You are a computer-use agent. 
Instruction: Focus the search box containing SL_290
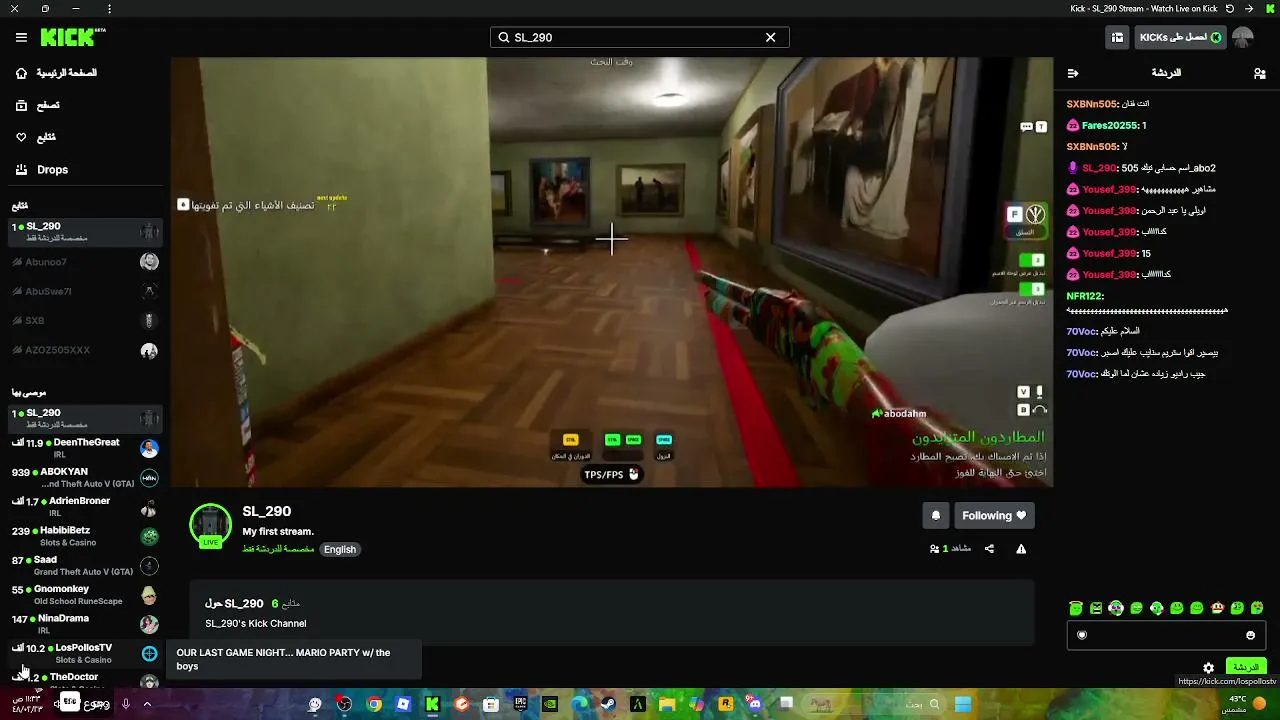pyautogui.click(x=639, y=37)
